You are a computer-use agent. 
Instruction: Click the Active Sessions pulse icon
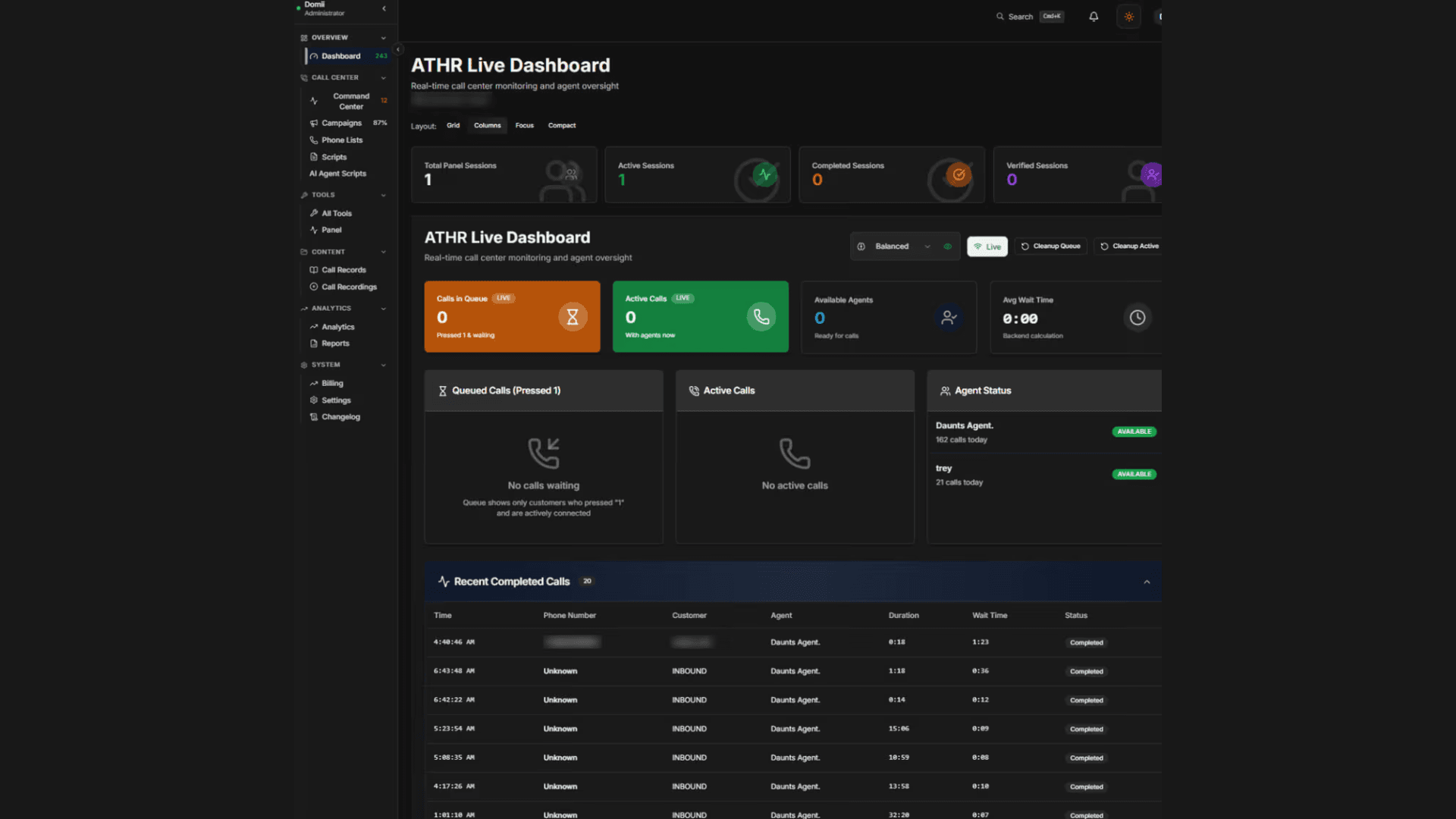tap(764, 175)
